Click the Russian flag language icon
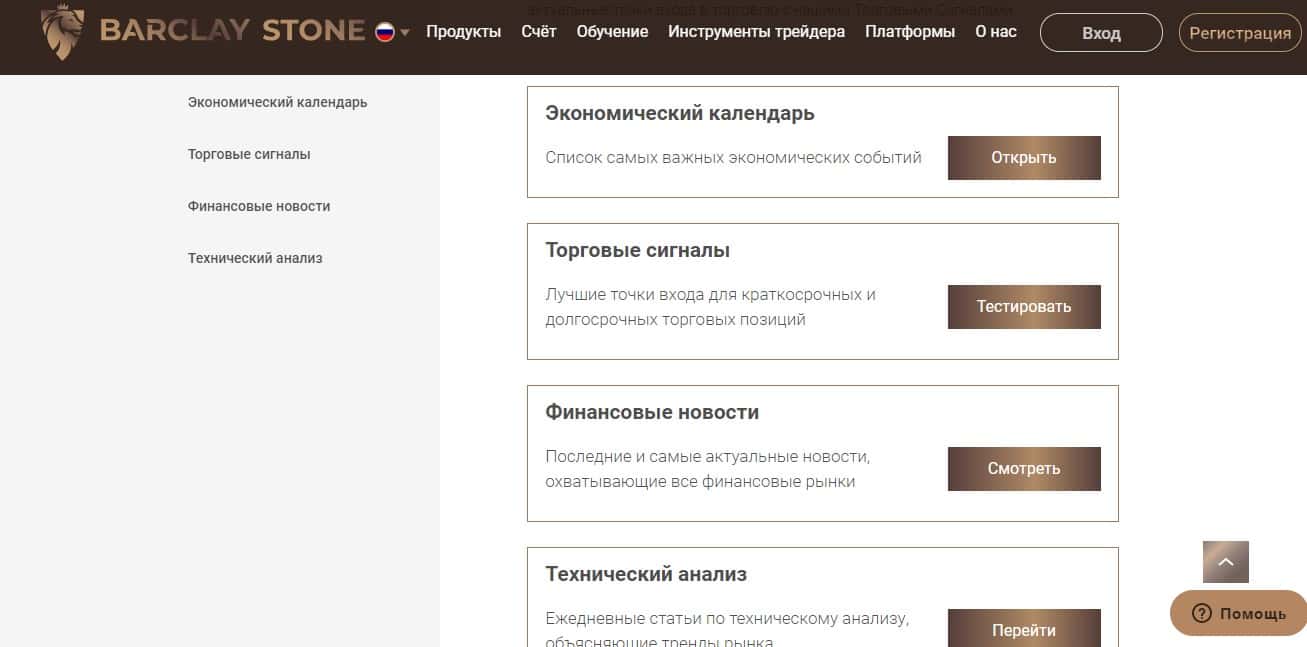The height and width of the screenshot is (647, 1307). 385,32
